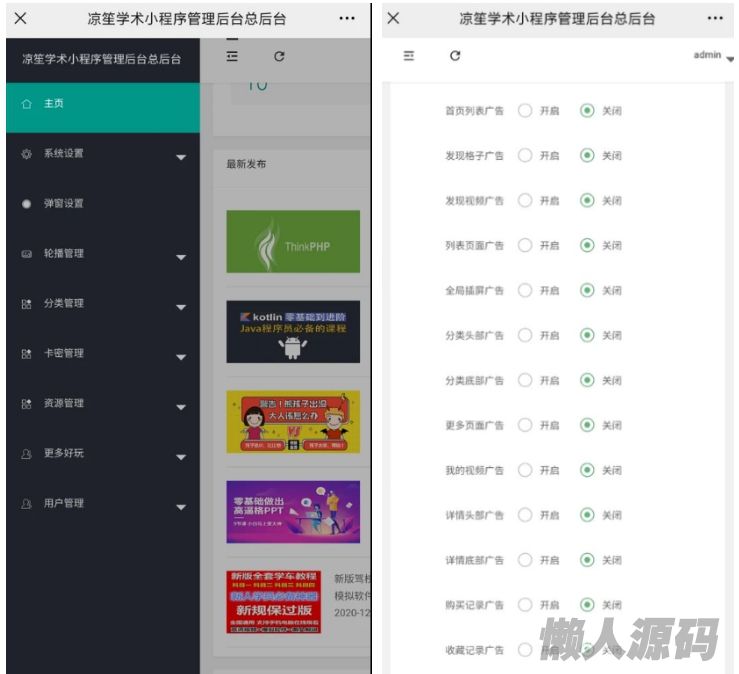Image resolution: width=739 pixels, height=674 pixels.
Task: Open the 资源管理 menu item
Action: pos(103,403)
